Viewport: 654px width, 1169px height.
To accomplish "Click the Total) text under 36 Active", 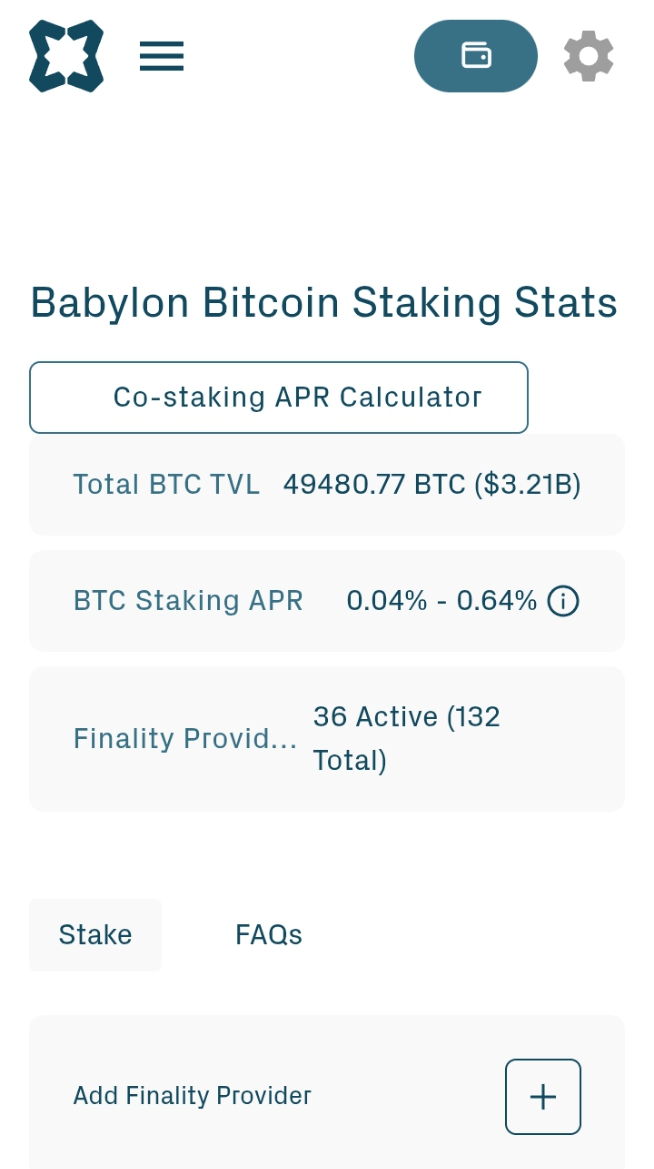I will (350, 761).
